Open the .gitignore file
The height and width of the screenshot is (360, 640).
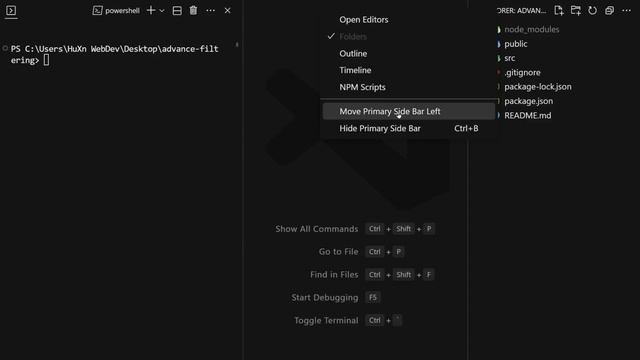(522, 72)
